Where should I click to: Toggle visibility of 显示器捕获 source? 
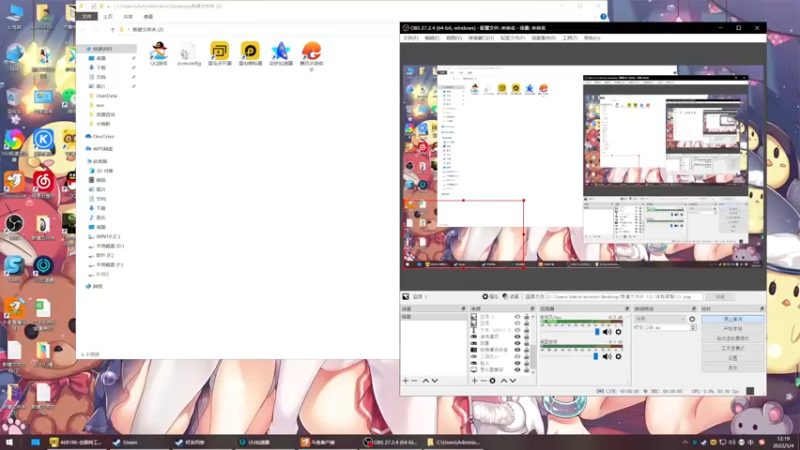tap(517, 370)
